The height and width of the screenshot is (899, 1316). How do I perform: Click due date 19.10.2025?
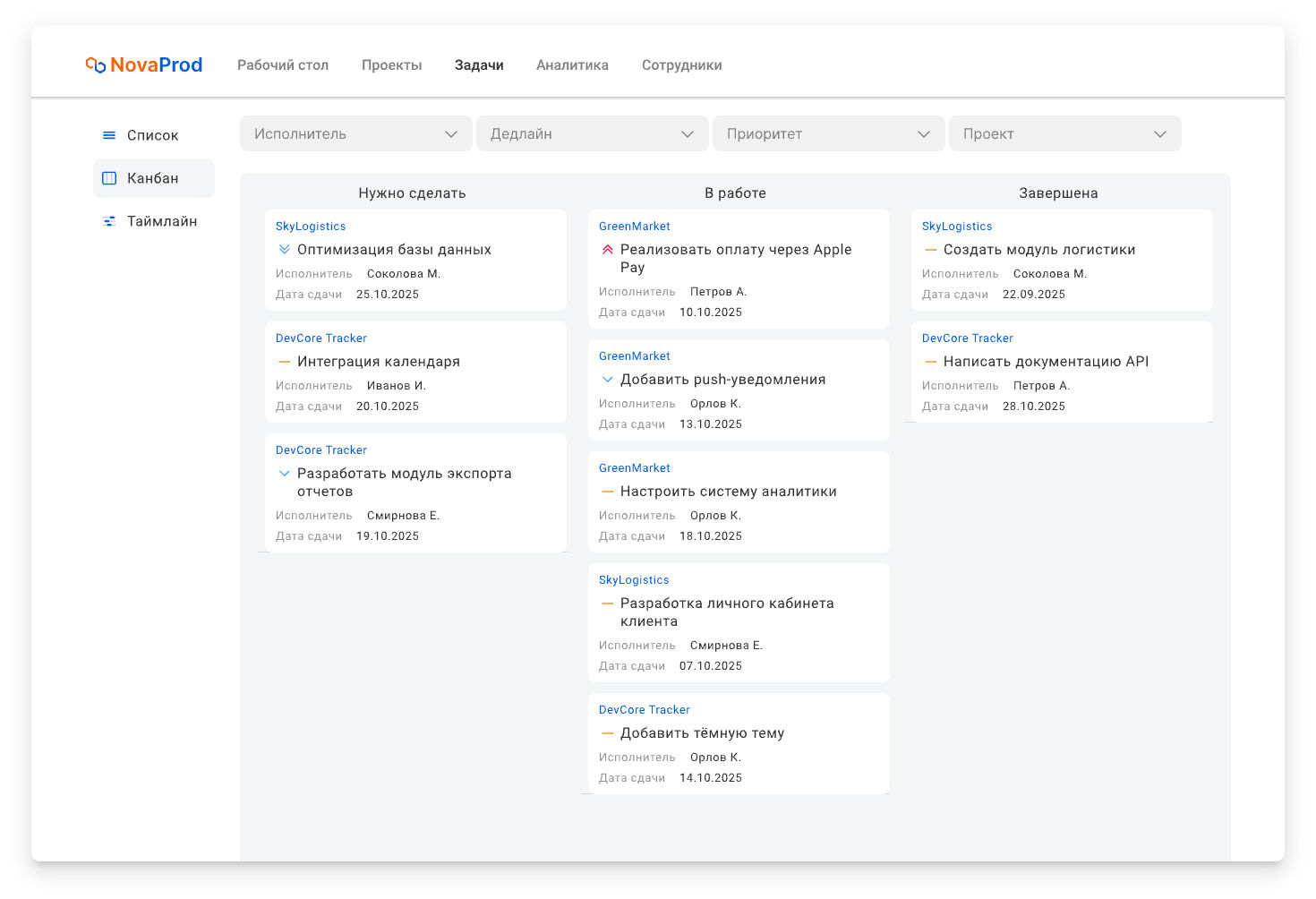tap(388, 536)
